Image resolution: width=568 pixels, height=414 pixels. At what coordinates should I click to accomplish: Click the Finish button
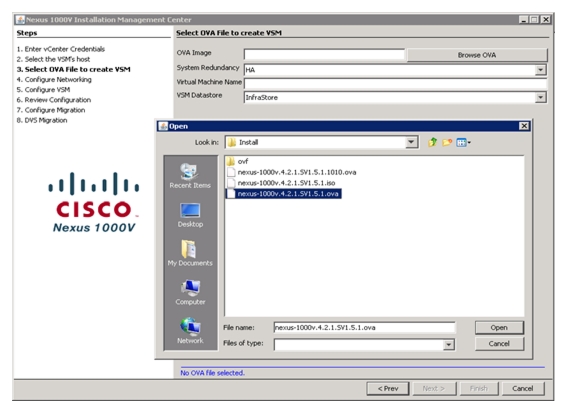479,389
